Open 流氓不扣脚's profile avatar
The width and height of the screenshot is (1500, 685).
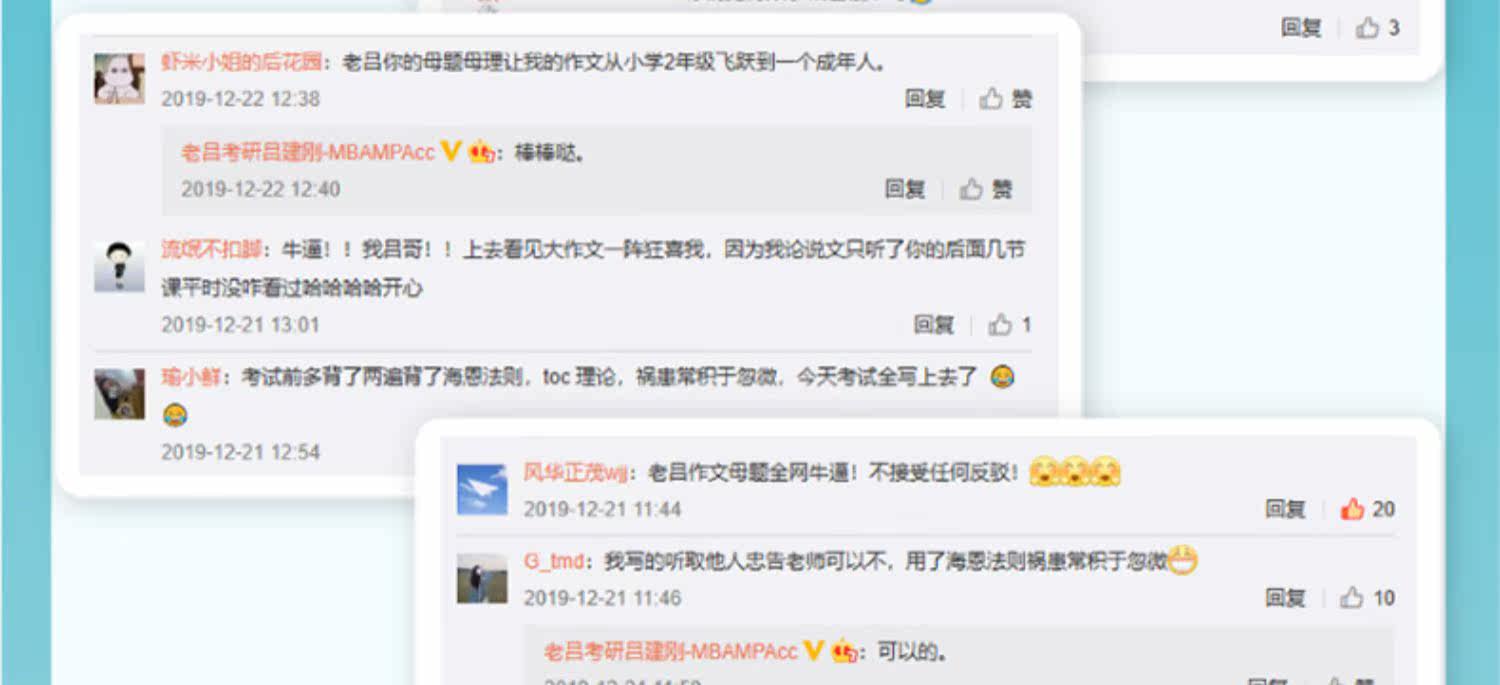(x=119, y=266)
